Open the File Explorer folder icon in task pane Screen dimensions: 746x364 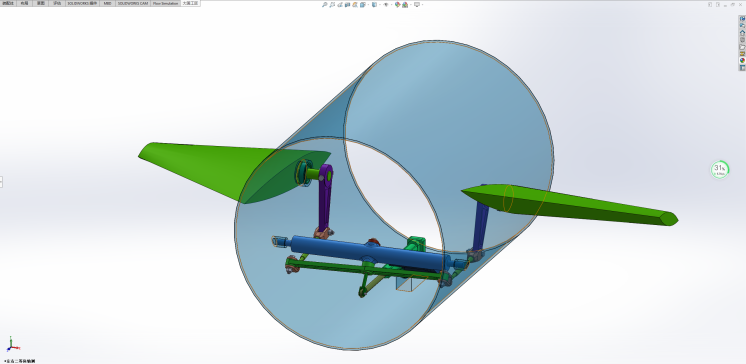click(x=742, y=47)
